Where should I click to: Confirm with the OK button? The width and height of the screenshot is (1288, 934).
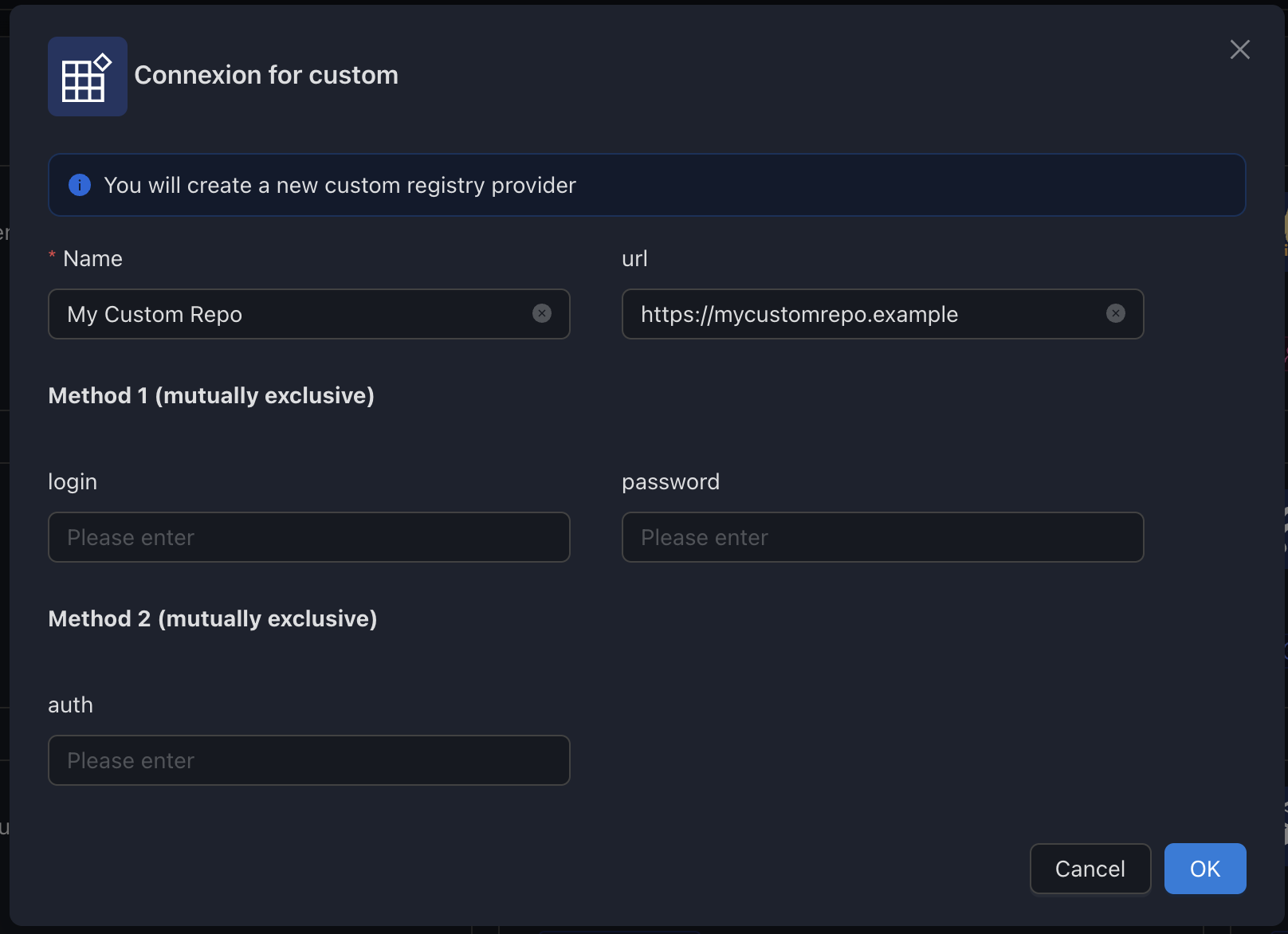(x=1204, y=869)
